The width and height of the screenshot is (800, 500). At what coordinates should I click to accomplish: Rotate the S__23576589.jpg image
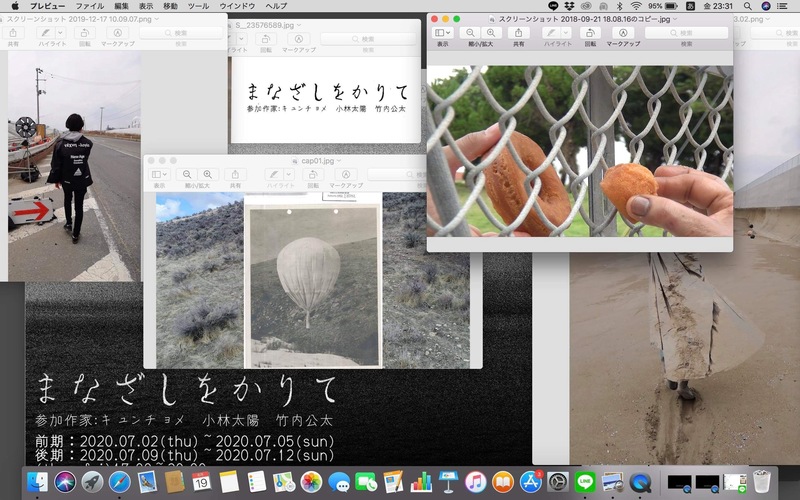click(266, 39)
